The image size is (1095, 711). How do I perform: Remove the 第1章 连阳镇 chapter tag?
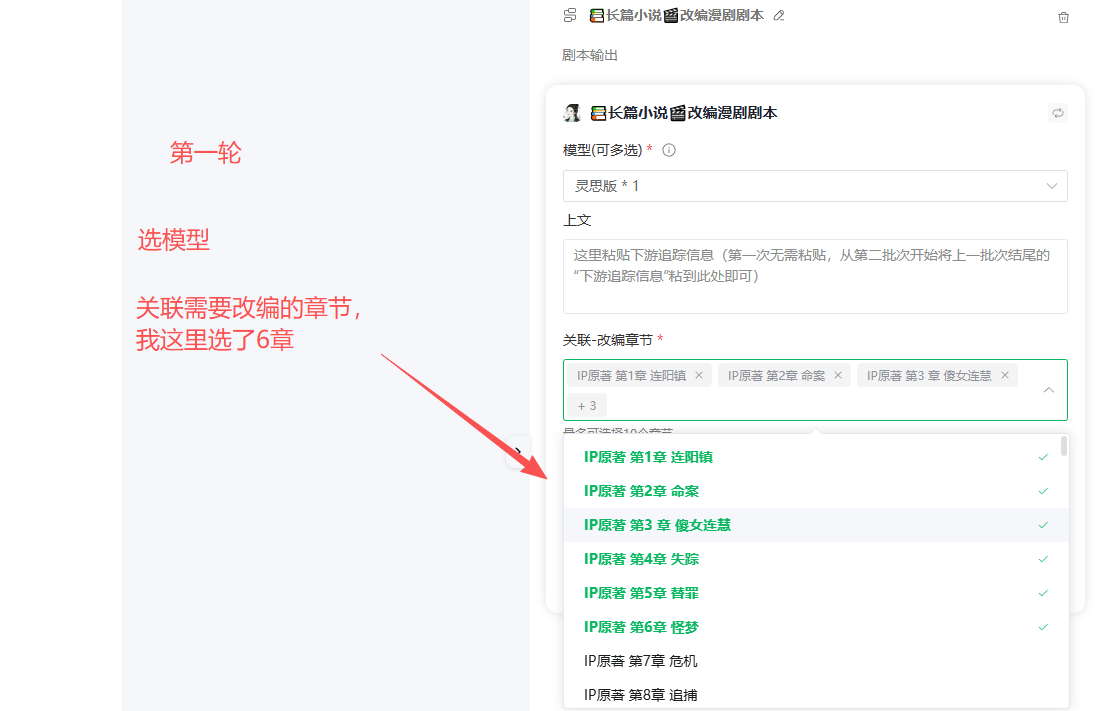pos(699,376)
